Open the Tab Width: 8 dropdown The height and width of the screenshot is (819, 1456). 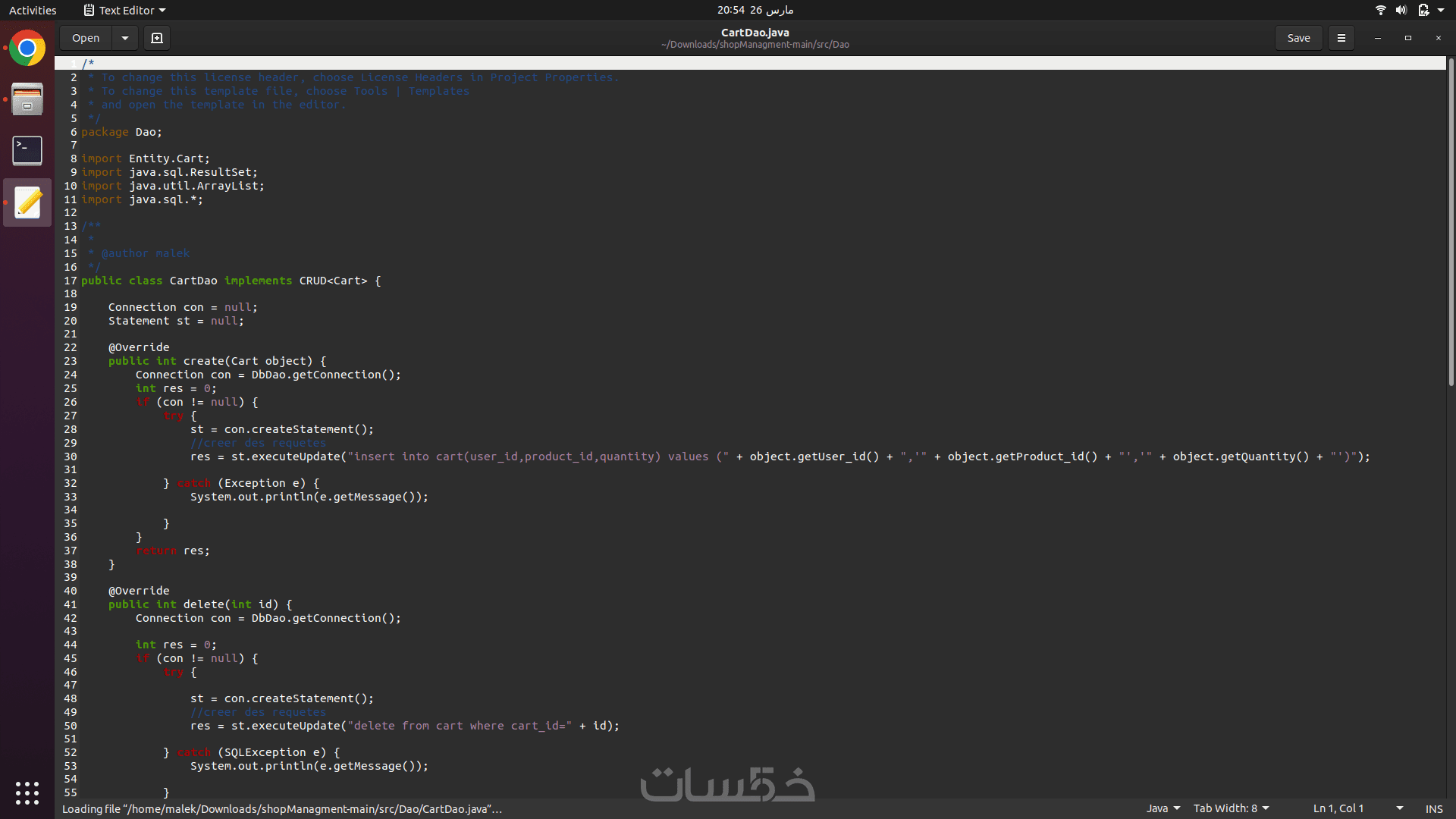[x=1231, y=808]
